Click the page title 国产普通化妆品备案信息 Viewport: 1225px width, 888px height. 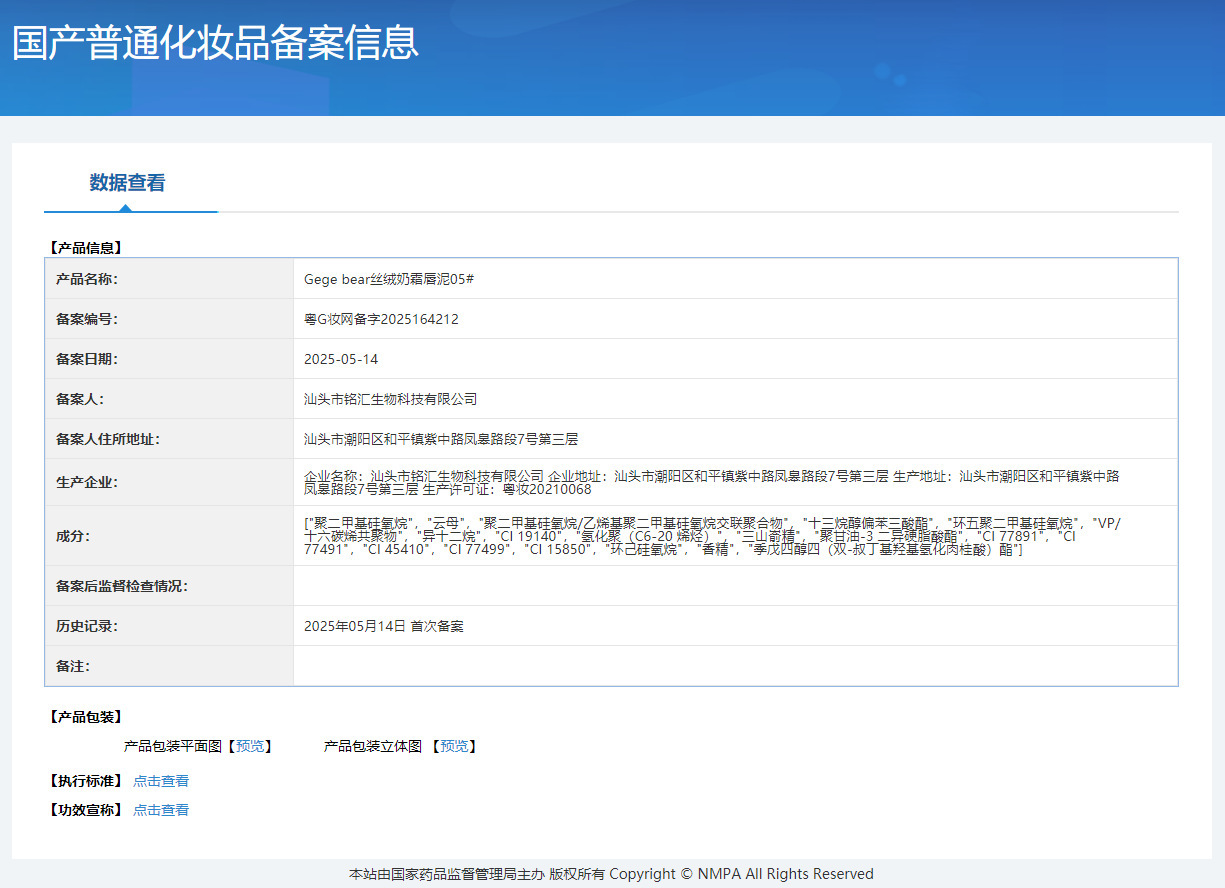point(215,43)
